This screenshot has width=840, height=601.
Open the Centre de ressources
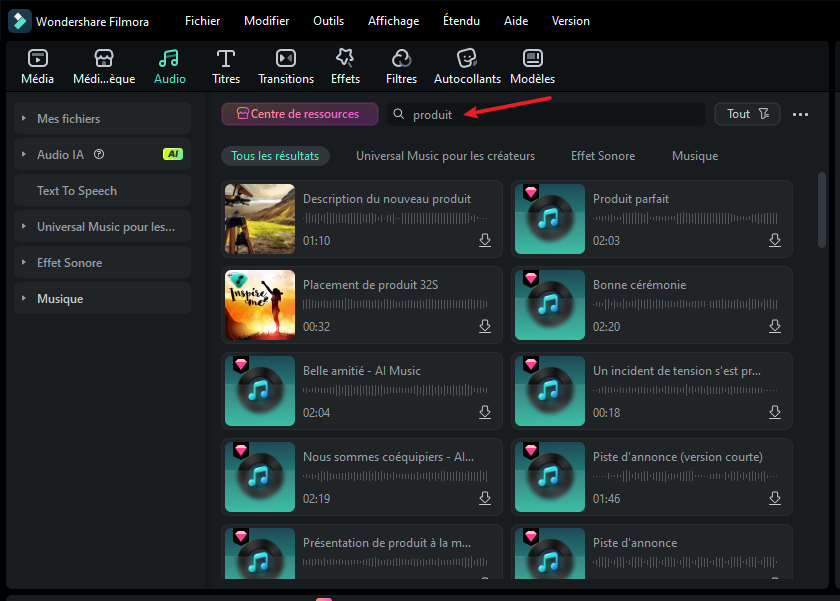[x=299, y=114]
